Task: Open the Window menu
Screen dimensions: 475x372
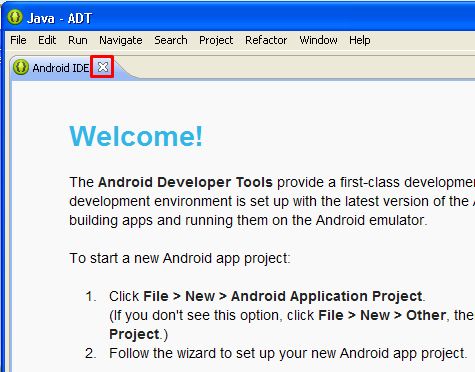Action: click(x=318, y=40)
